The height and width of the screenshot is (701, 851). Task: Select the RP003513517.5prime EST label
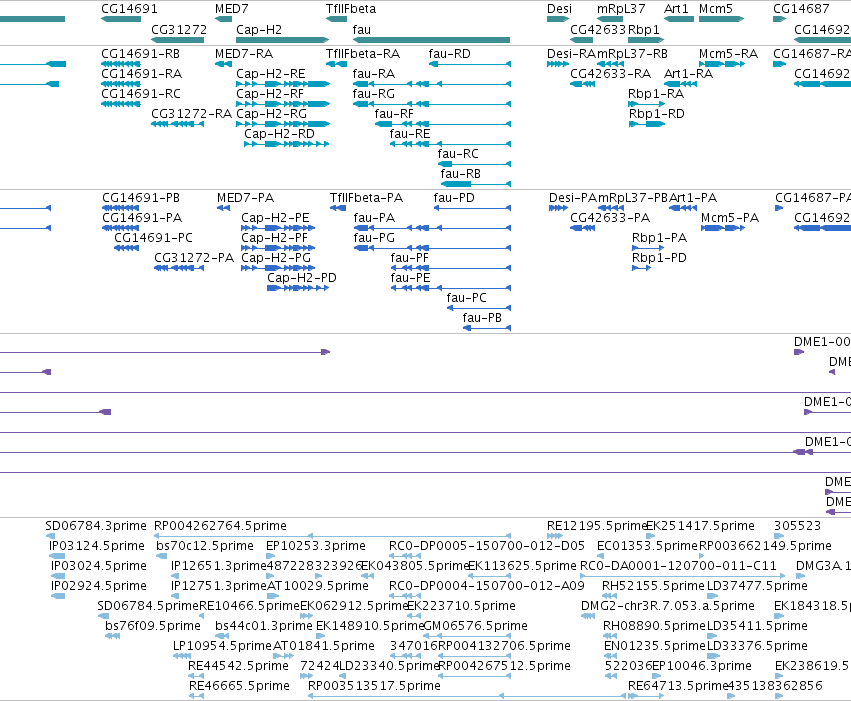point(374,685)
